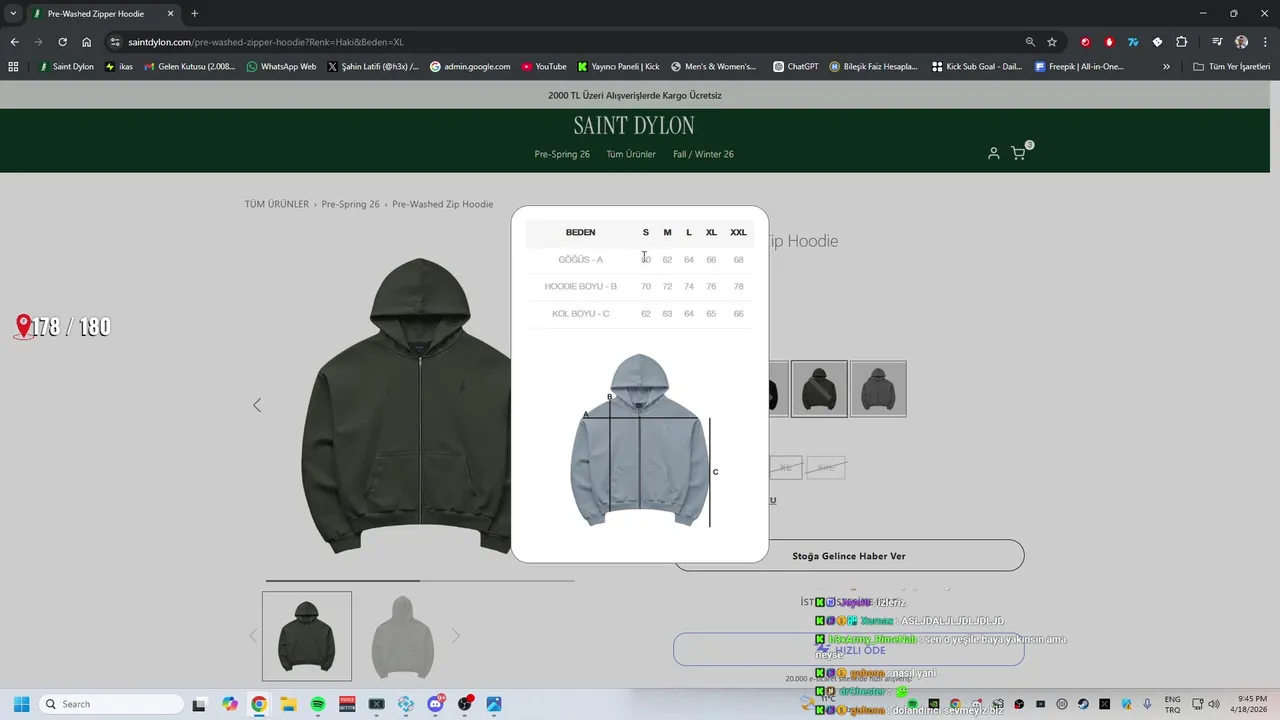Screen dimensions: 1280x720
Task: Go to TÜM ÜRÜNLER breadcrumb
Action: coord(277,204)
